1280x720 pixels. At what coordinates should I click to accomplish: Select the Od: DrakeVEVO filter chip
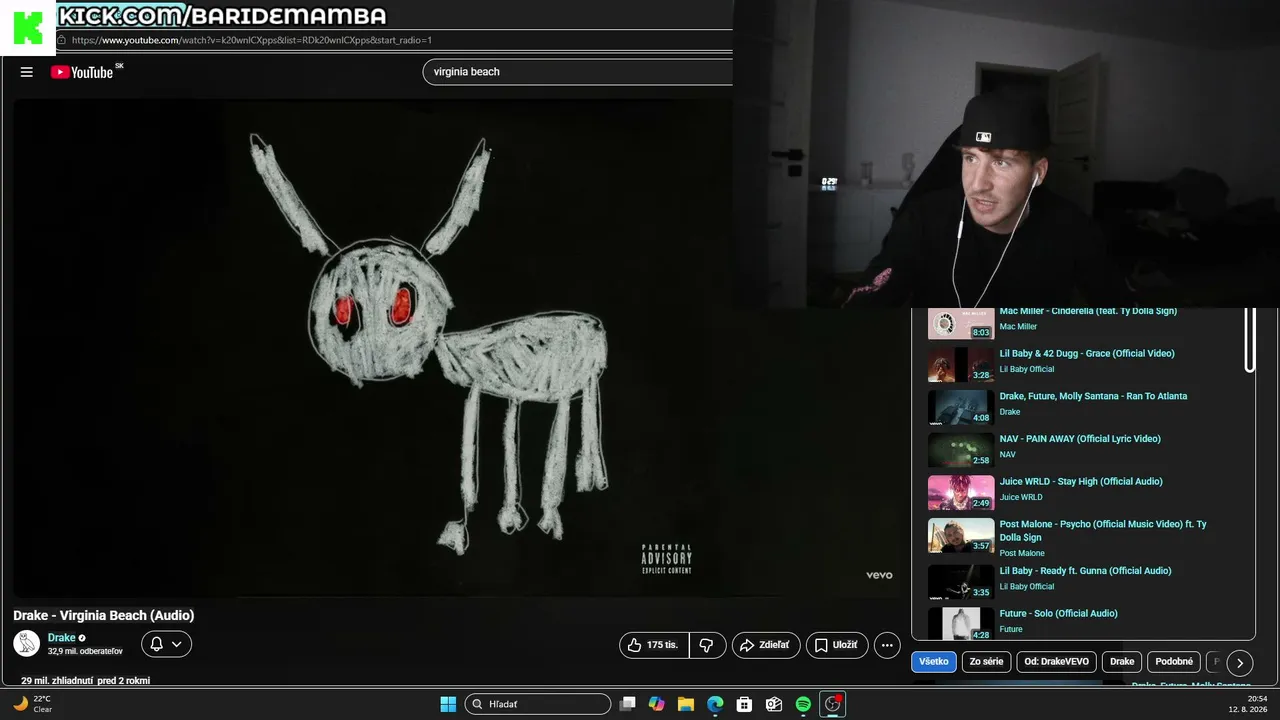pos(1056,662)
